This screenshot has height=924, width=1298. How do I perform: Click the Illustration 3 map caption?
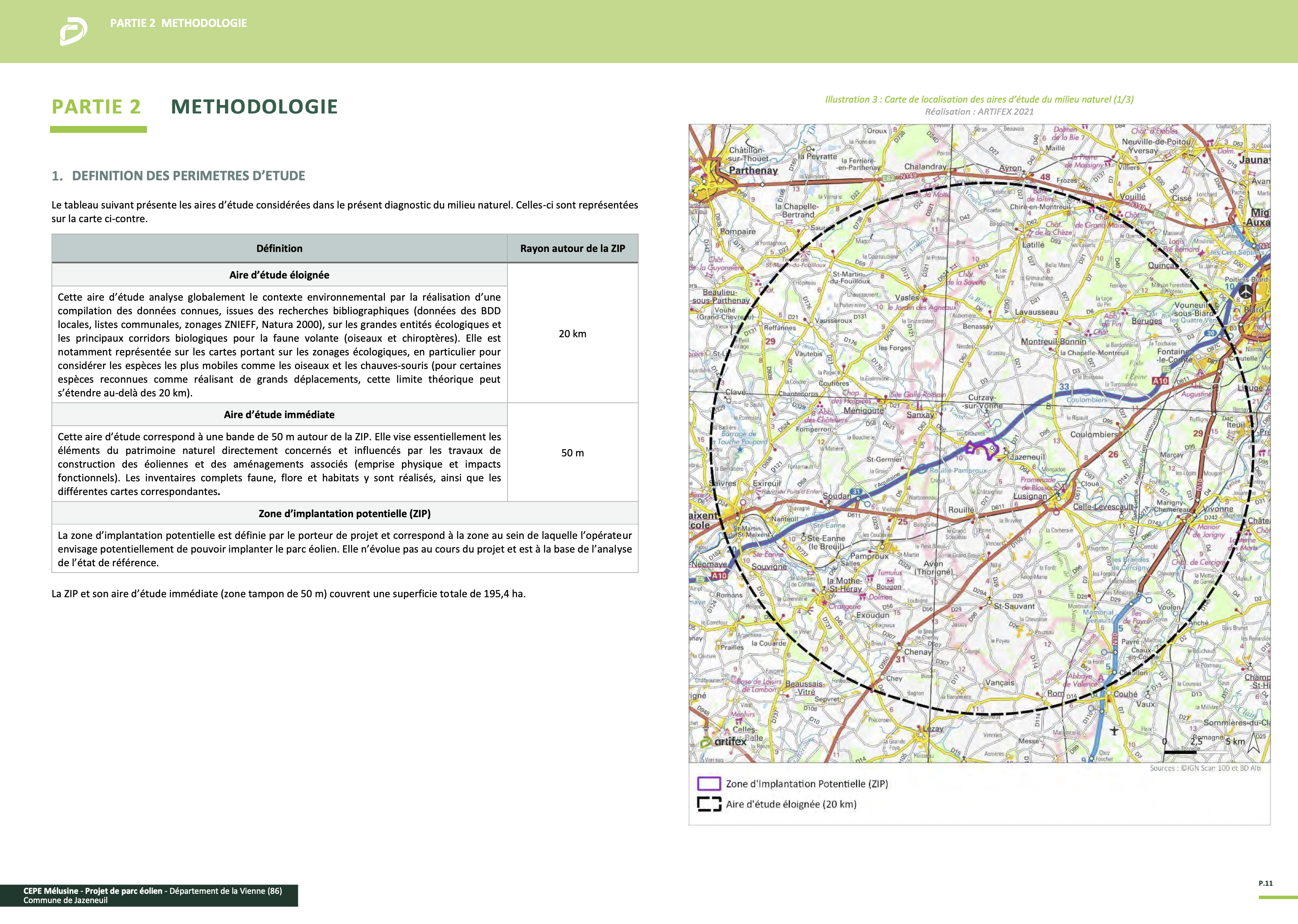point(979,99)
